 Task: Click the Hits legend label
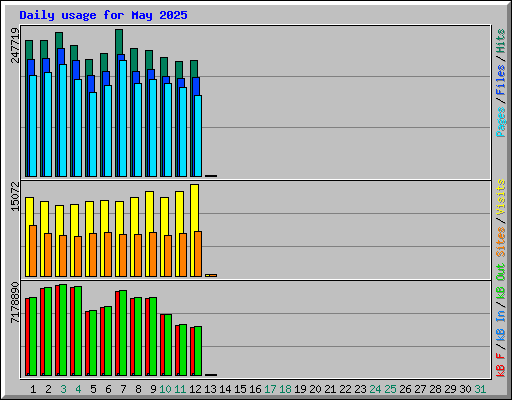tap(500, 41)
